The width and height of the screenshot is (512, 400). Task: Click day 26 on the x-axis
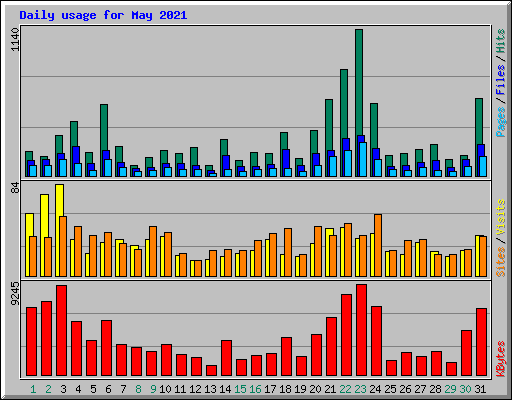point(405,389)
